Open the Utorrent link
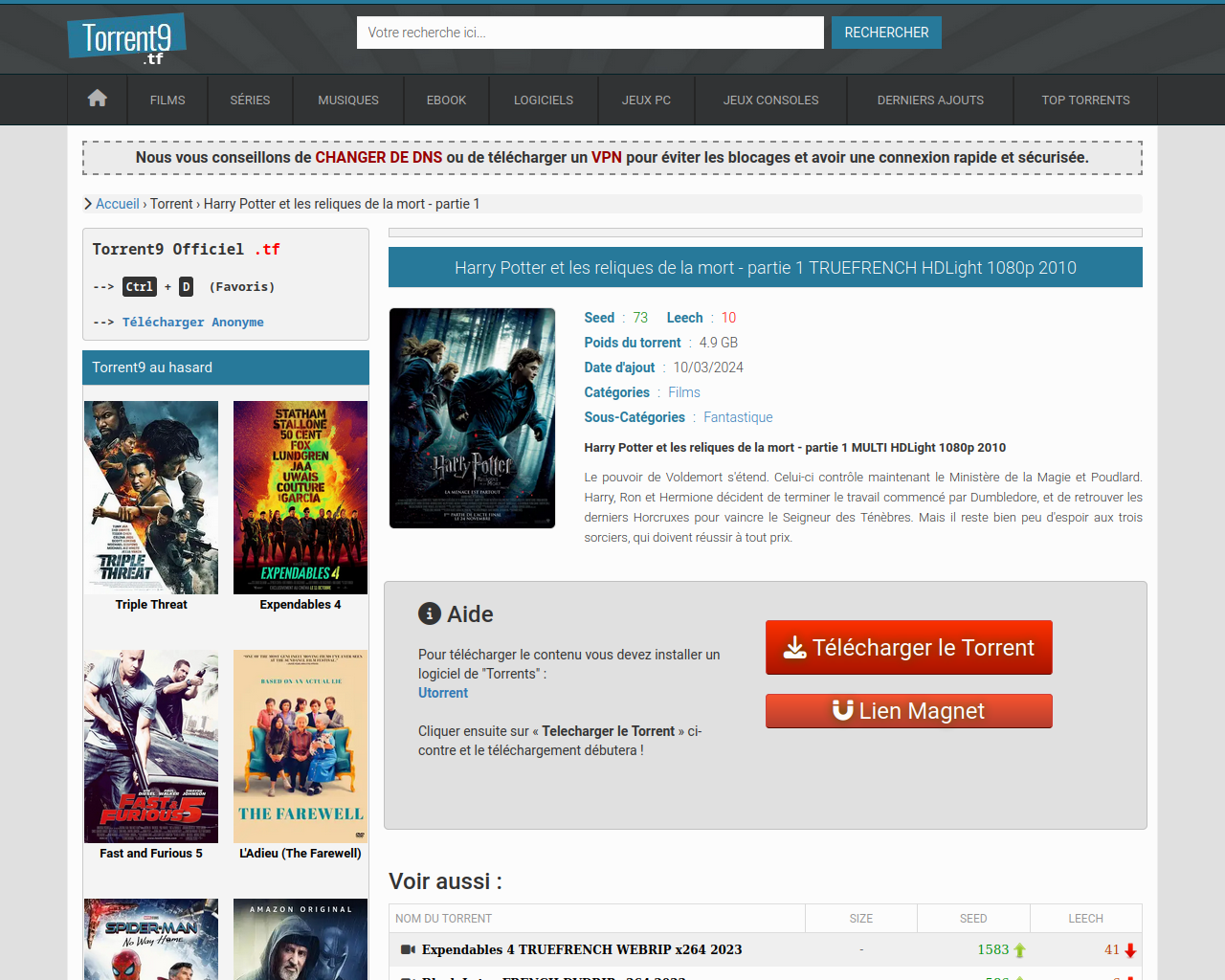 [x=443, y=693]
